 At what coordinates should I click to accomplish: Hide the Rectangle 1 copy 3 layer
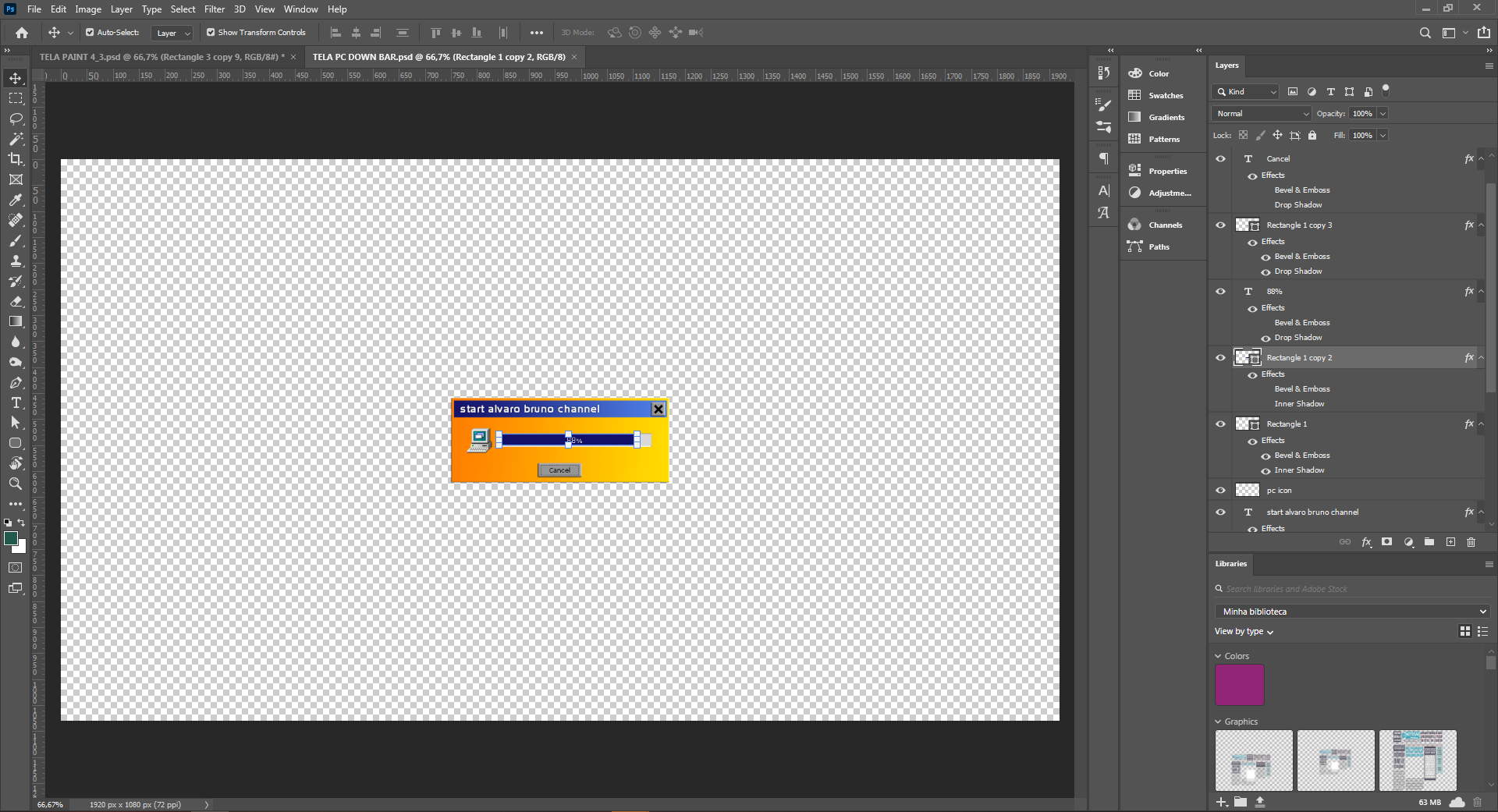coord(1221,225)
